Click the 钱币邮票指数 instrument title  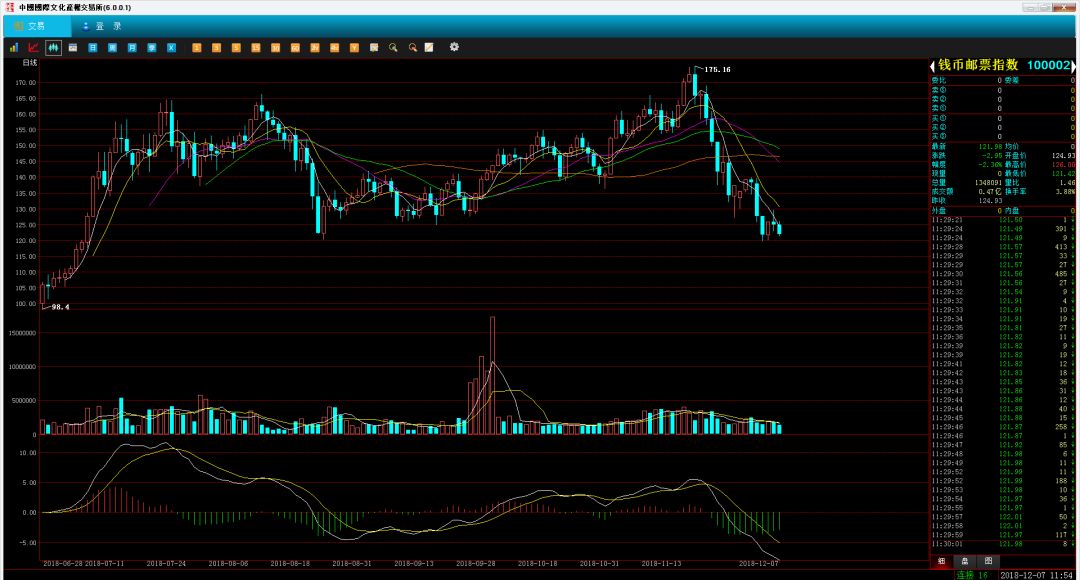(977, 65)
